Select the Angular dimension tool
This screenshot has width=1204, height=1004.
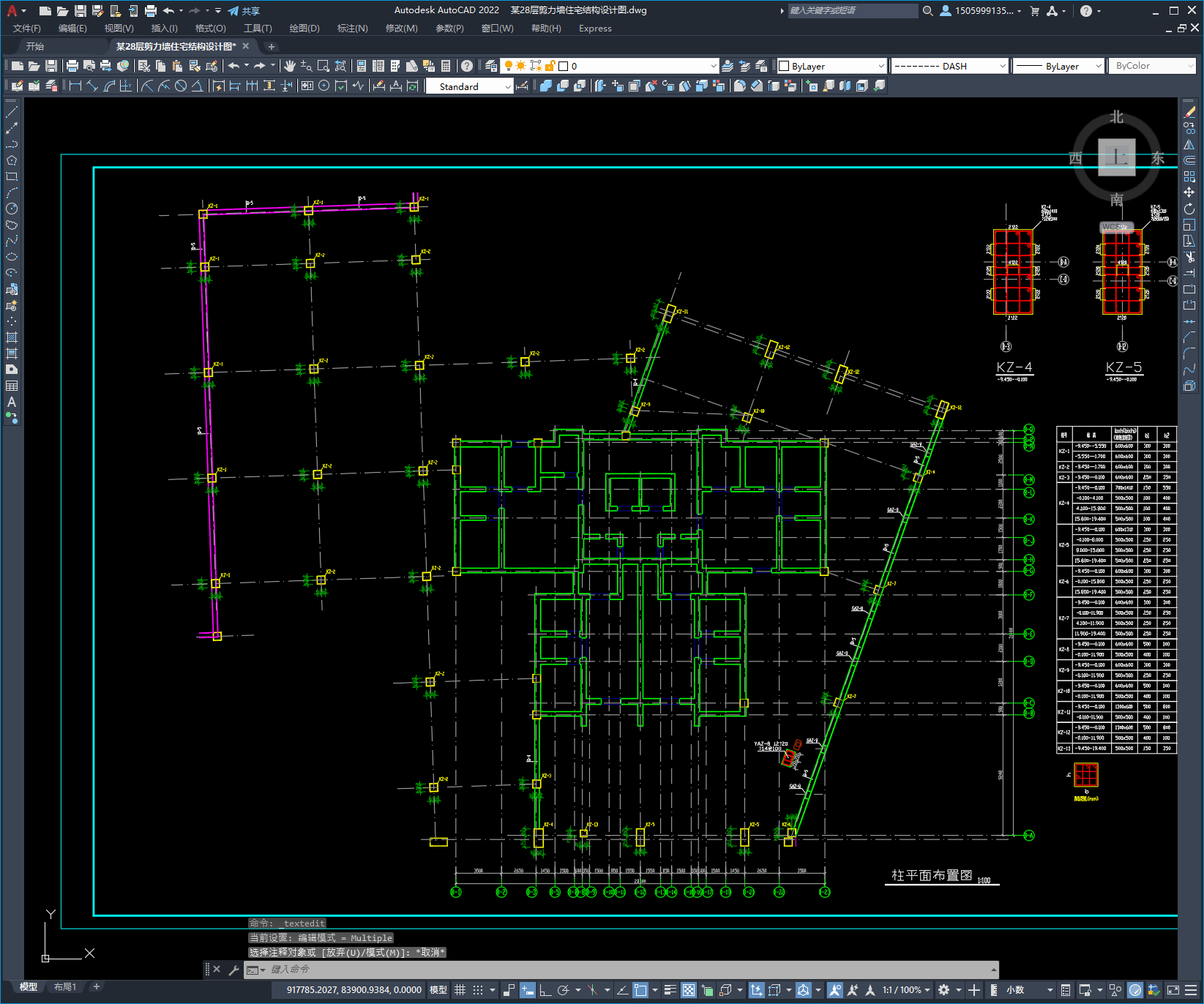pyautogui.click(x=197, y=86)
